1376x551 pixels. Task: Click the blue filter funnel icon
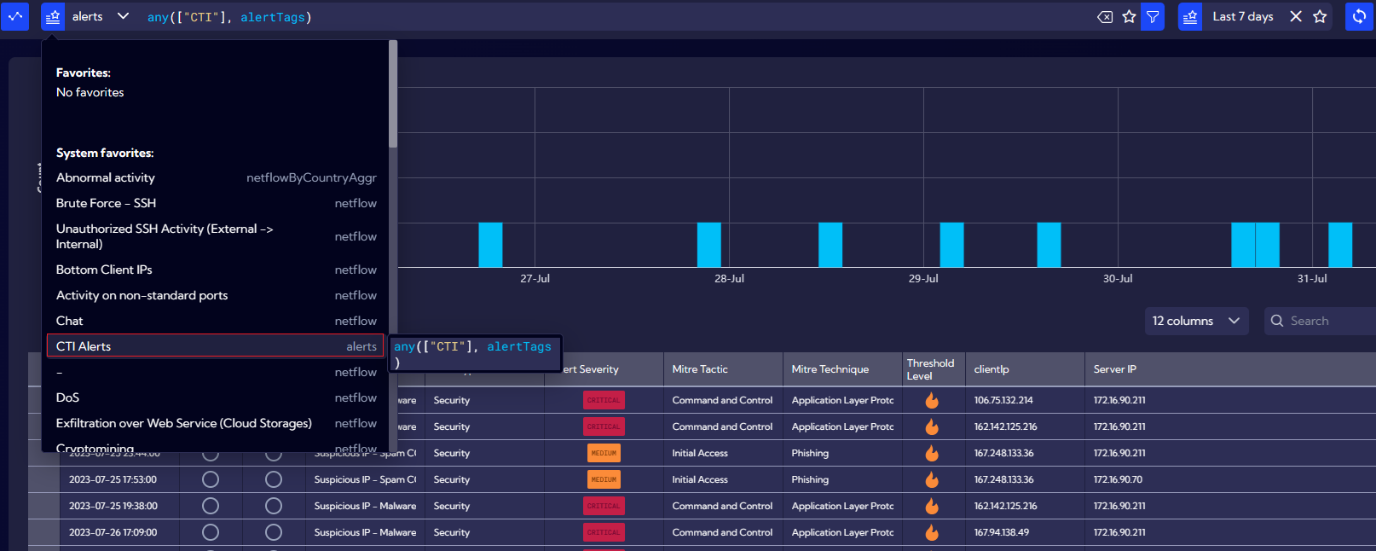[x=1153, y=17]
